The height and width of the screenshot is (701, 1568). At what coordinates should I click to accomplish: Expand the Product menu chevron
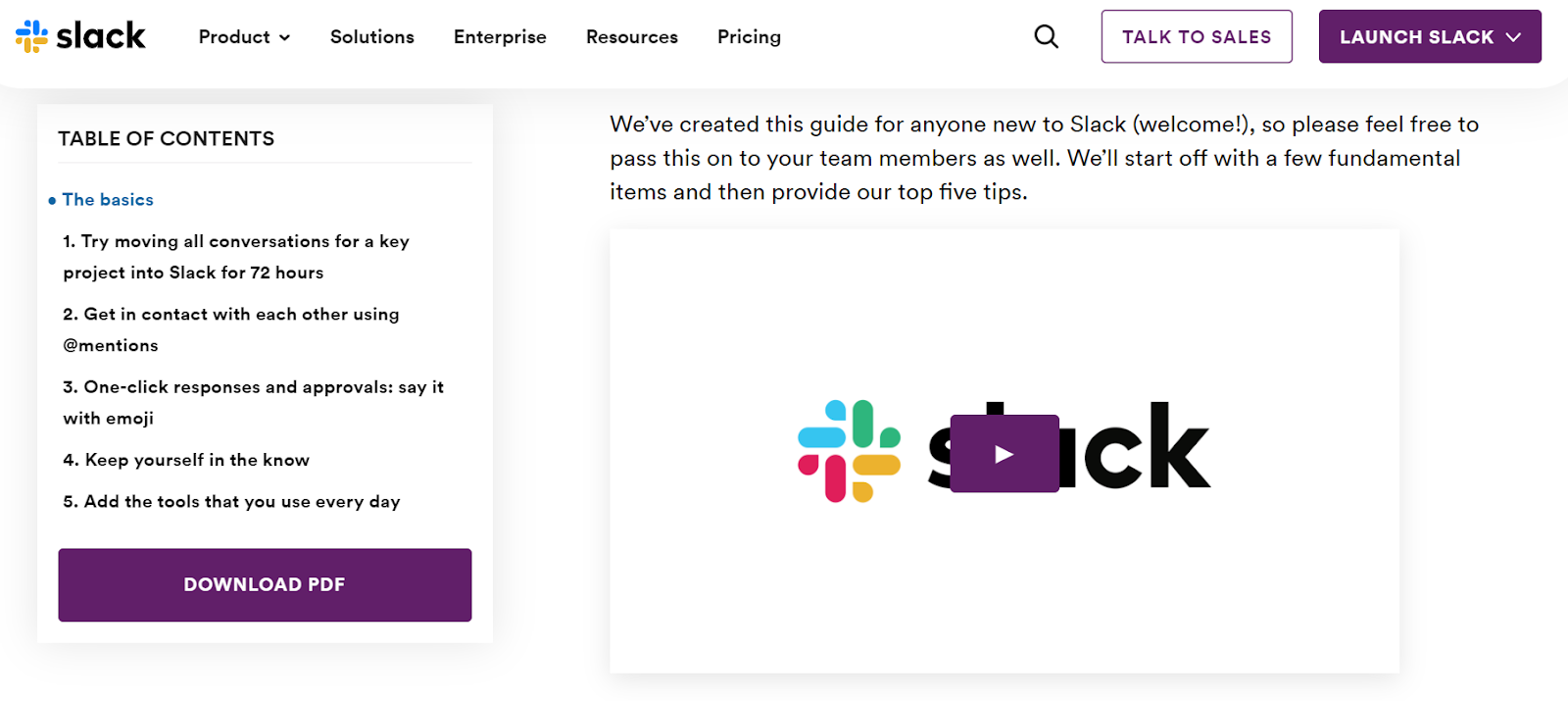tap(285, 37)
